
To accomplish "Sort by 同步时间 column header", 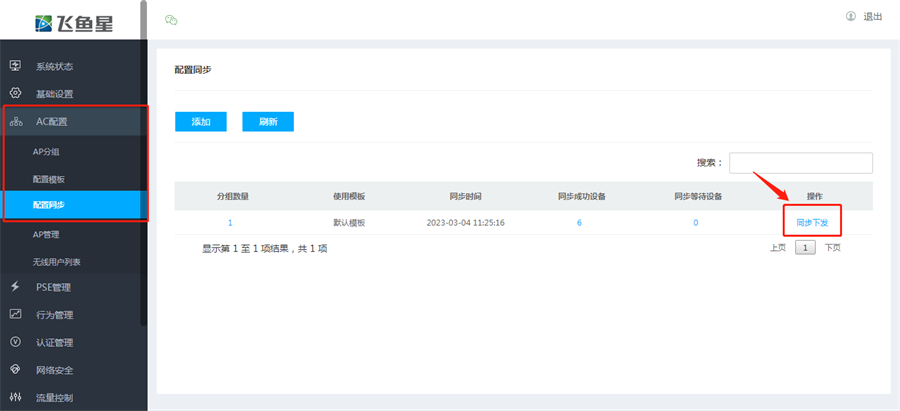I will pyautogui.click(x=465, y=196).
